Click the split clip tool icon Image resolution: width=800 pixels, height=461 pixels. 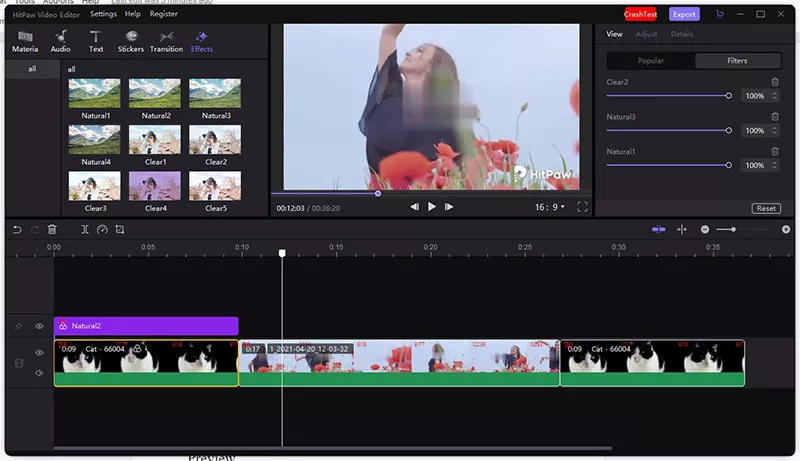(85, 229)
